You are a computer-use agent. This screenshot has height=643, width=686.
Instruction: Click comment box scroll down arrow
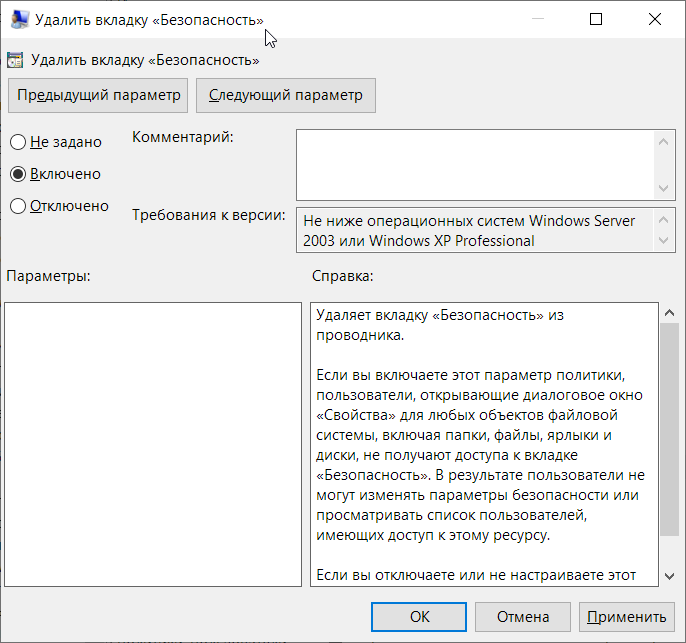click(x=663, y=189)
